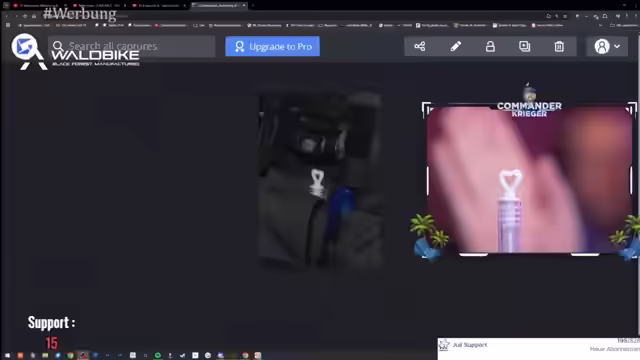Open the account avatar dropdown menu
640x360 pixels.
(x=607, y=47)
